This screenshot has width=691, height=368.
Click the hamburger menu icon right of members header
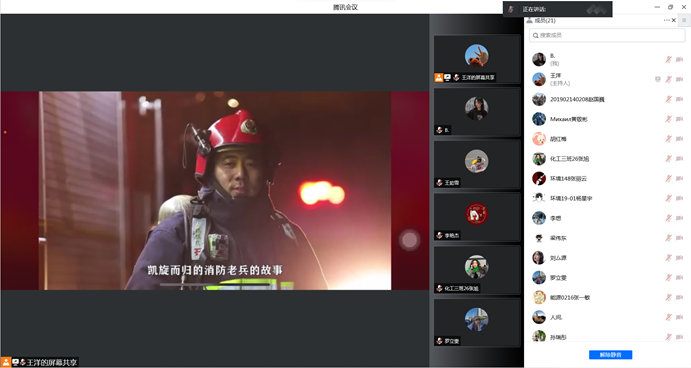(x=684, y=20)
